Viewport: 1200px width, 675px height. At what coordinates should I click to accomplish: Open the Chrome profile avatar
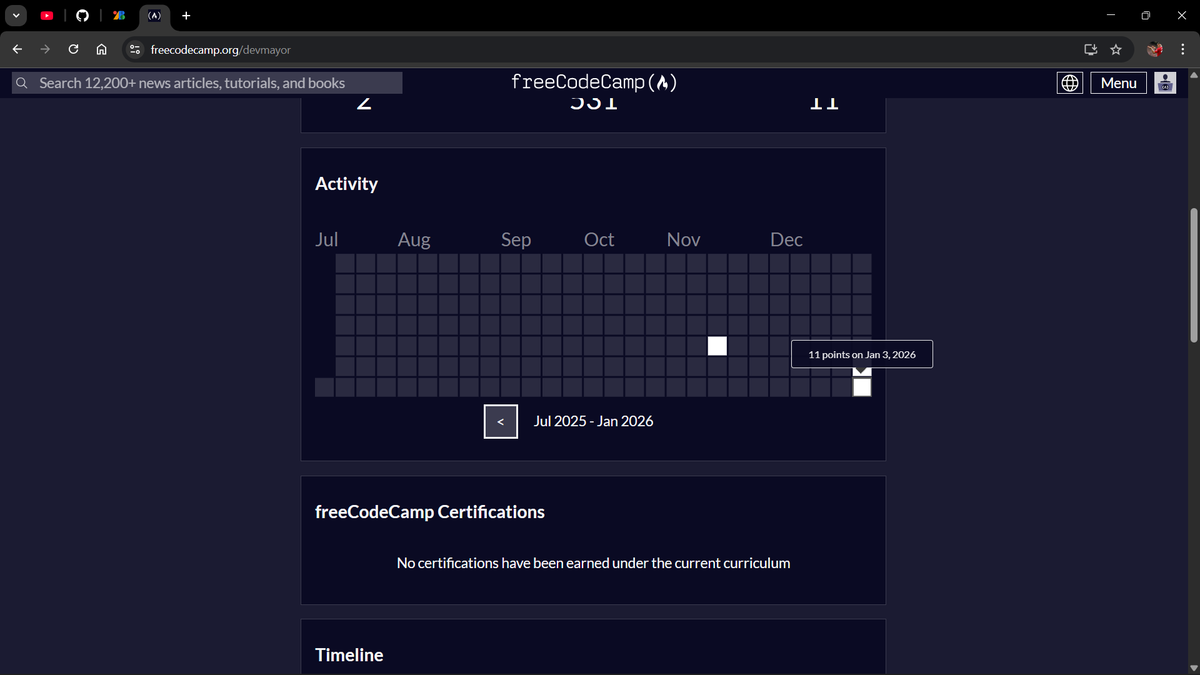pyautogui.click(x=1156, y=49)
